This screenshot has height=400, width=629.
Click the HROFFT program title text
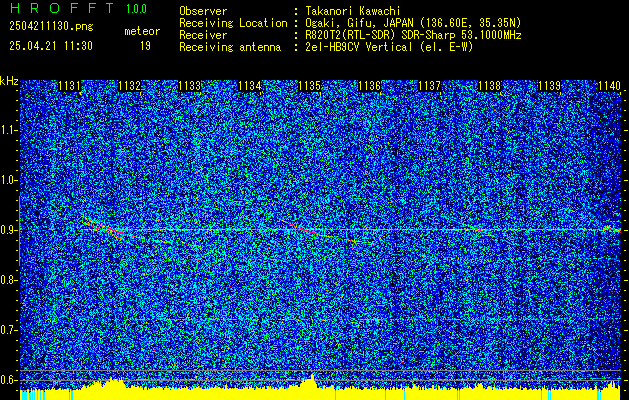coord(62,8)
